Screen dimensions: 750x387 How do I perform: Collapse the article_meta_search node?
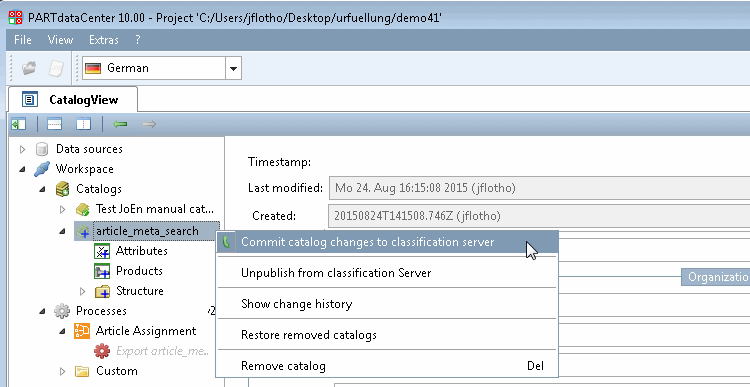pyautogui.click(x=62, y=232)
